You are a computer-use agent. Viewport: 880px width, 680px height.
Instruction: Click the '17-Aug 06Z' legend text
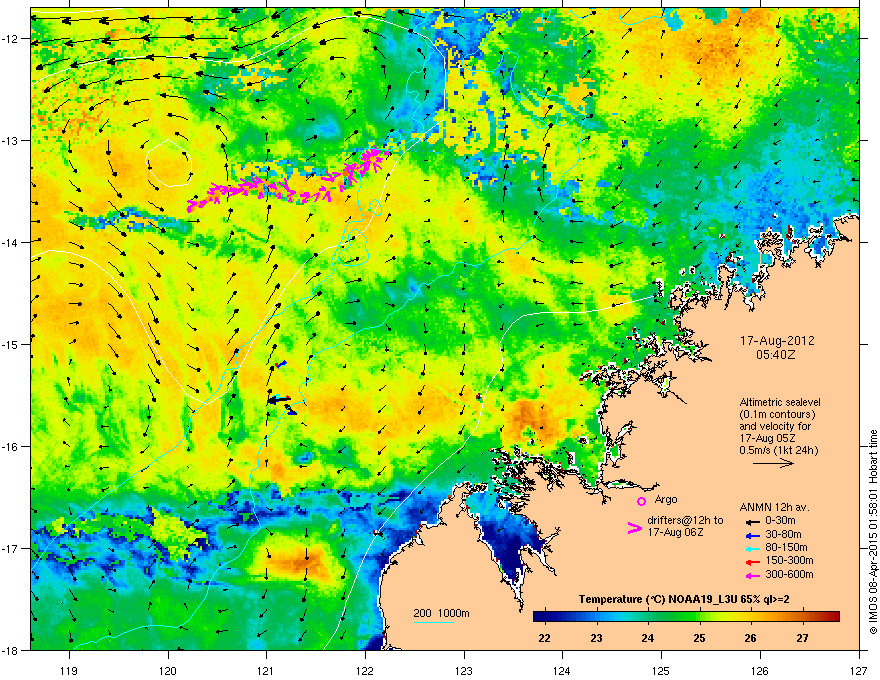click(675, 532)
